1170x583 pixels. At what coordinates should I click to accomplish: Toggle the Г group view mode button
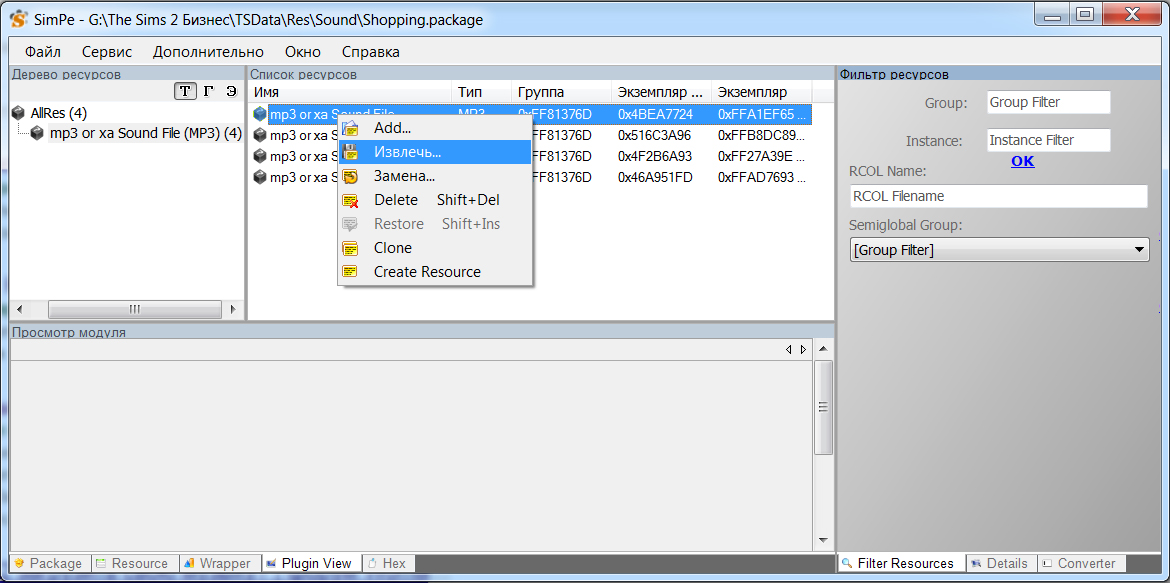point(208,91)
